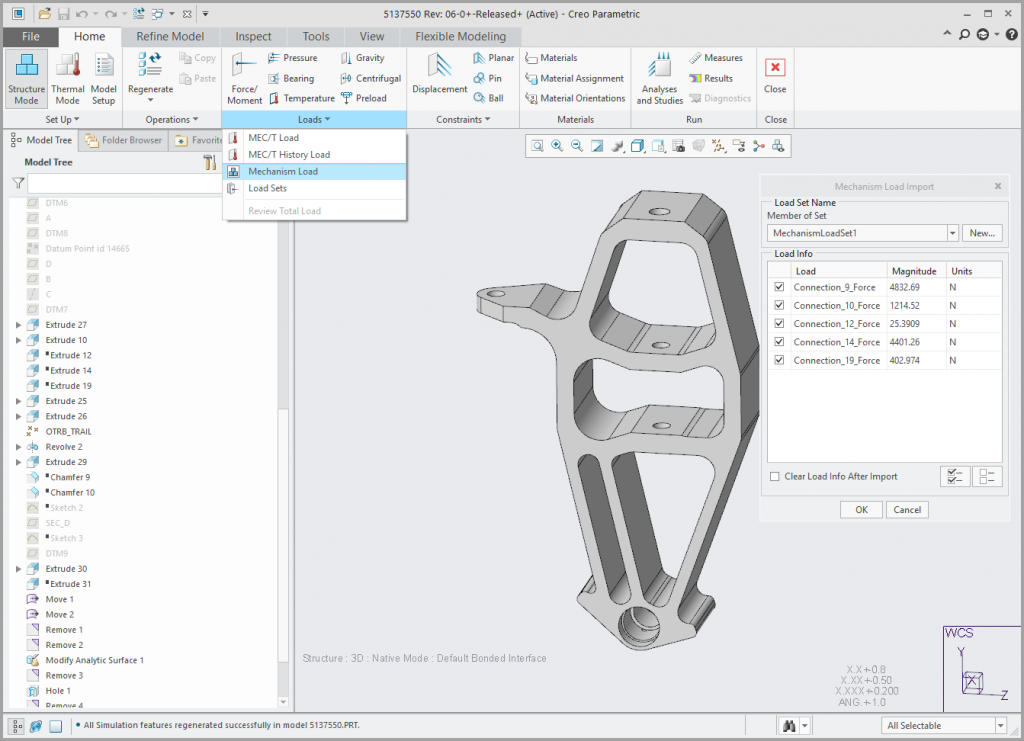Click the Refit view icon
This screenshot has height=741, width=1024.
(x=537, y=146)
